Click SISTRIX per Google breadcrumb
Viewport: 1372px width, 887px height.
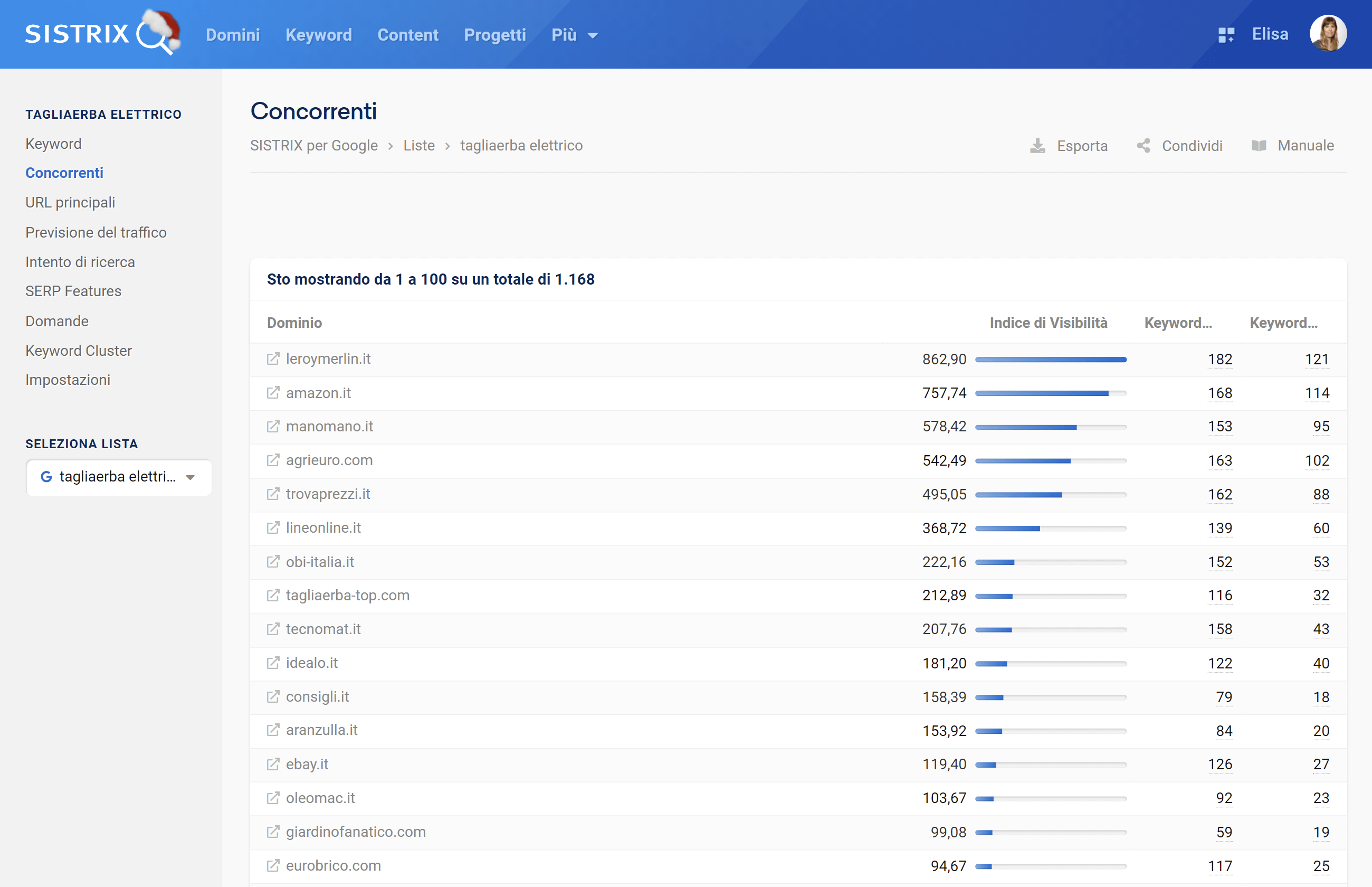pyautogui.click(x=313, y=146)
